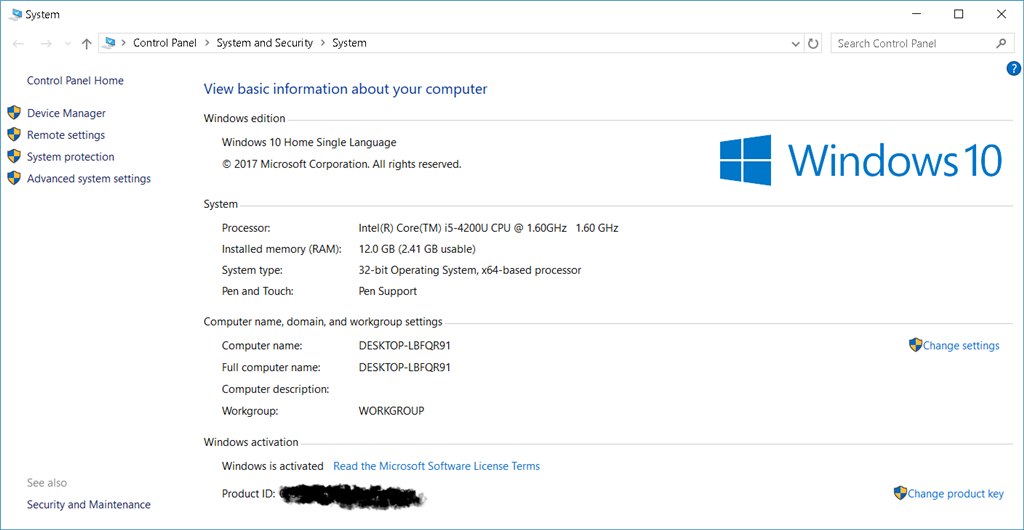Open System protection link
The height and width of the screenshot is (530, 1024).
[x=71, y=157]
